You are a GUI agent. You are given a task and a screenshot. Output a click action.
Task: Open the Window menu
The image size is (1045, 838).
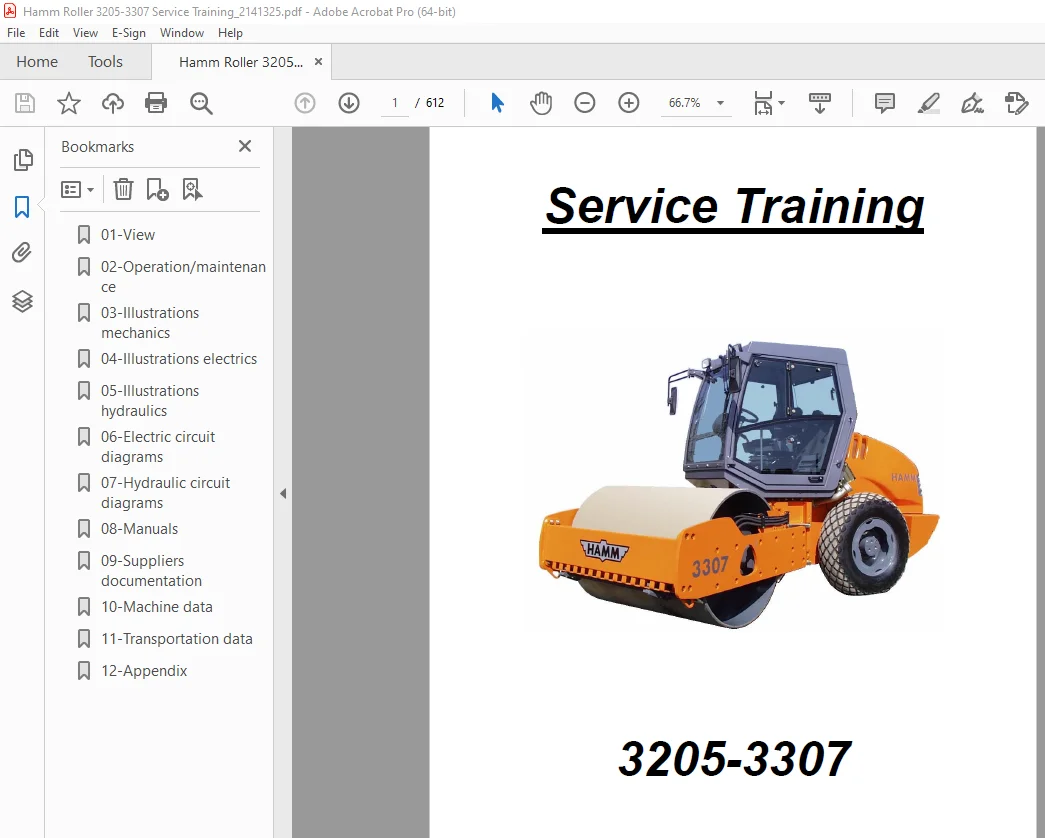pos(182,33)
